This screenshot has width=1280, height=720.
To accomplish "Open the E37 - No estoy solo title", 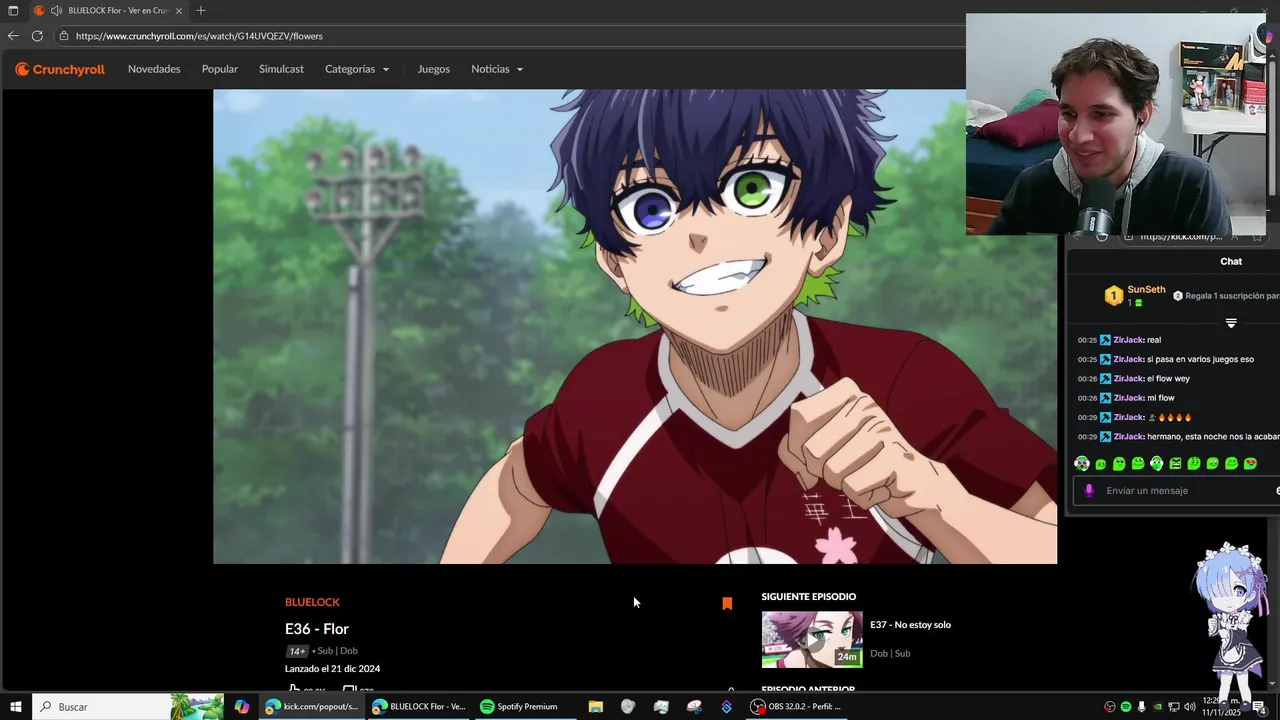I will (x=910, y=625).
